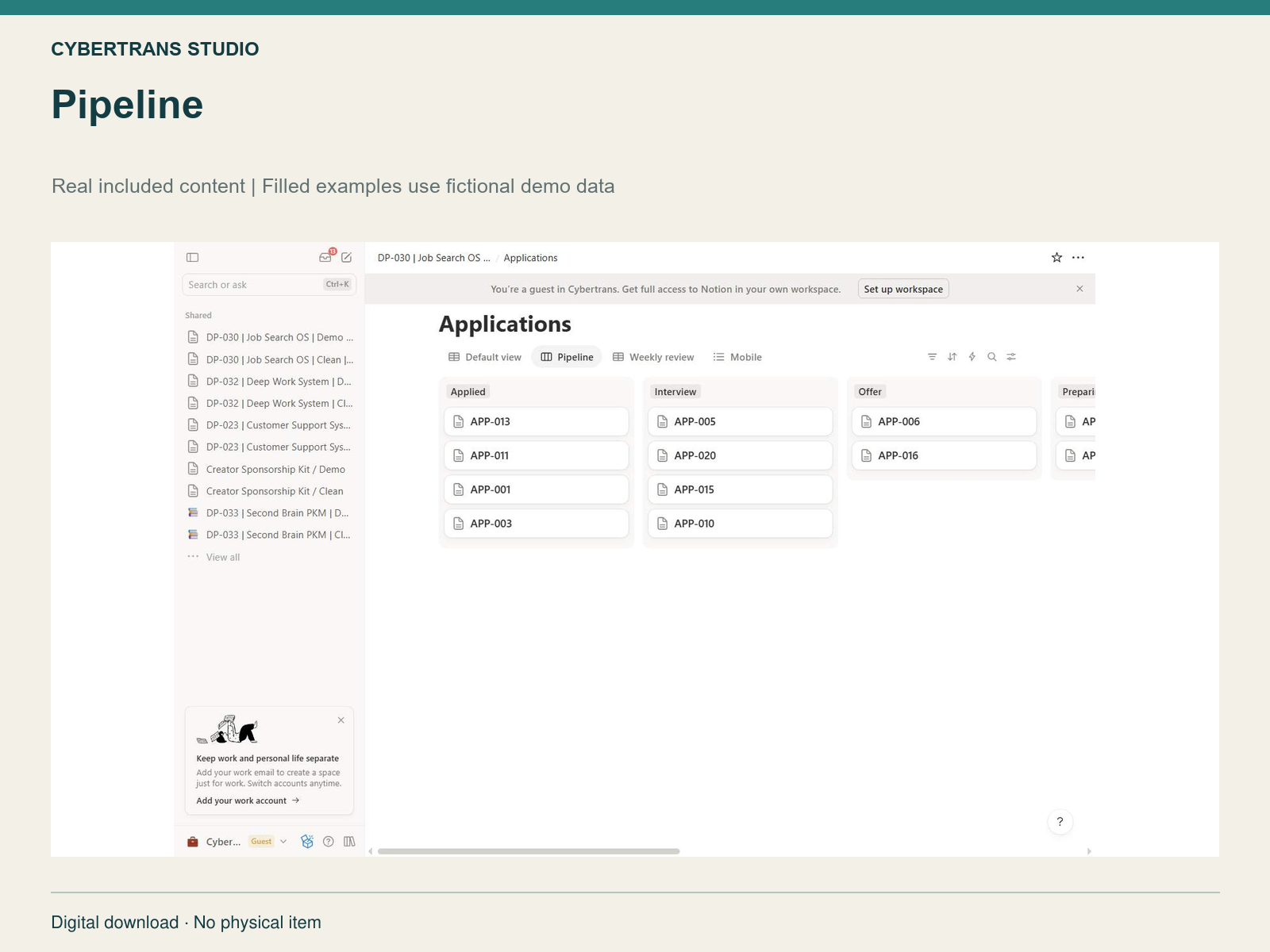Open the filter icon in database toolbar
Image resolution: width=1270 pixels, height=952 pixels.
pyautogui.click(x=932, y=357)
